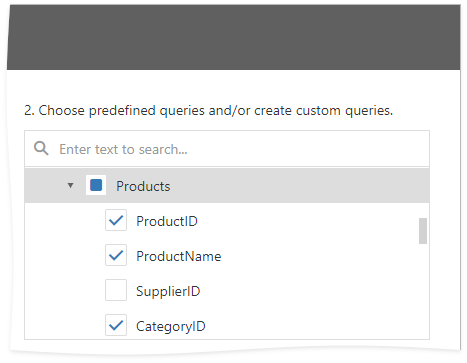Select the Products tree item label
Viewport: 467px width, 363px height.
143,186
